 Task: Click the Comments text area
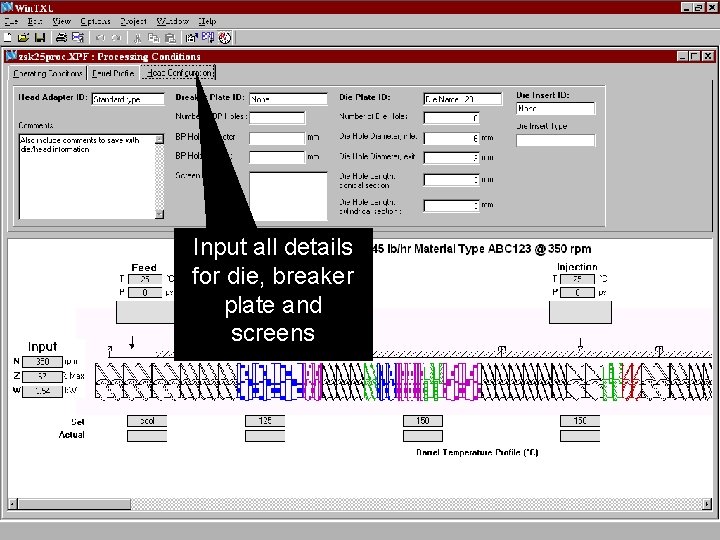[87, 176]
